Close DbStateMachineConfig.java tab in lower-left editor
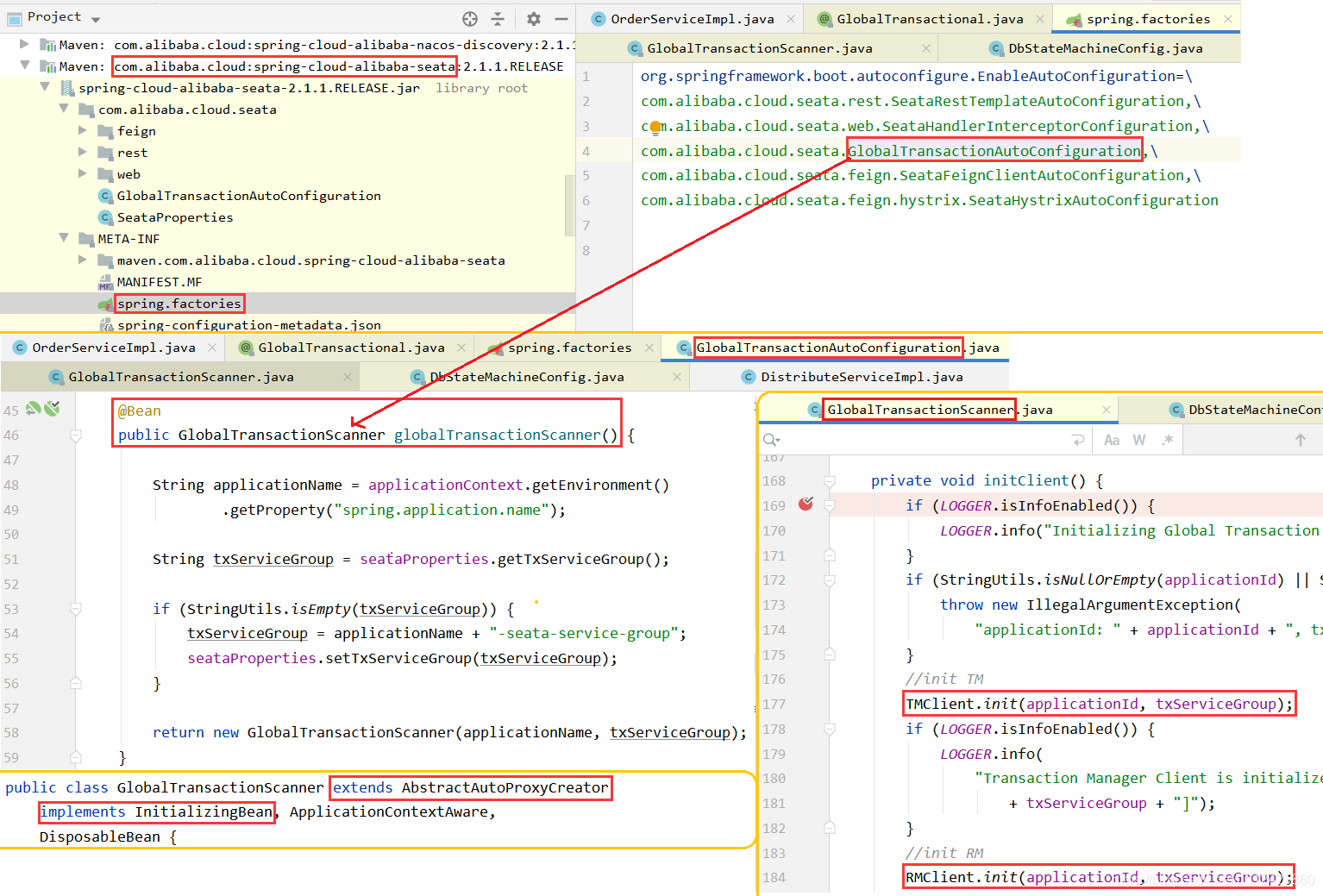Viewport: 1323px width, 896px height. click(677, 377)
